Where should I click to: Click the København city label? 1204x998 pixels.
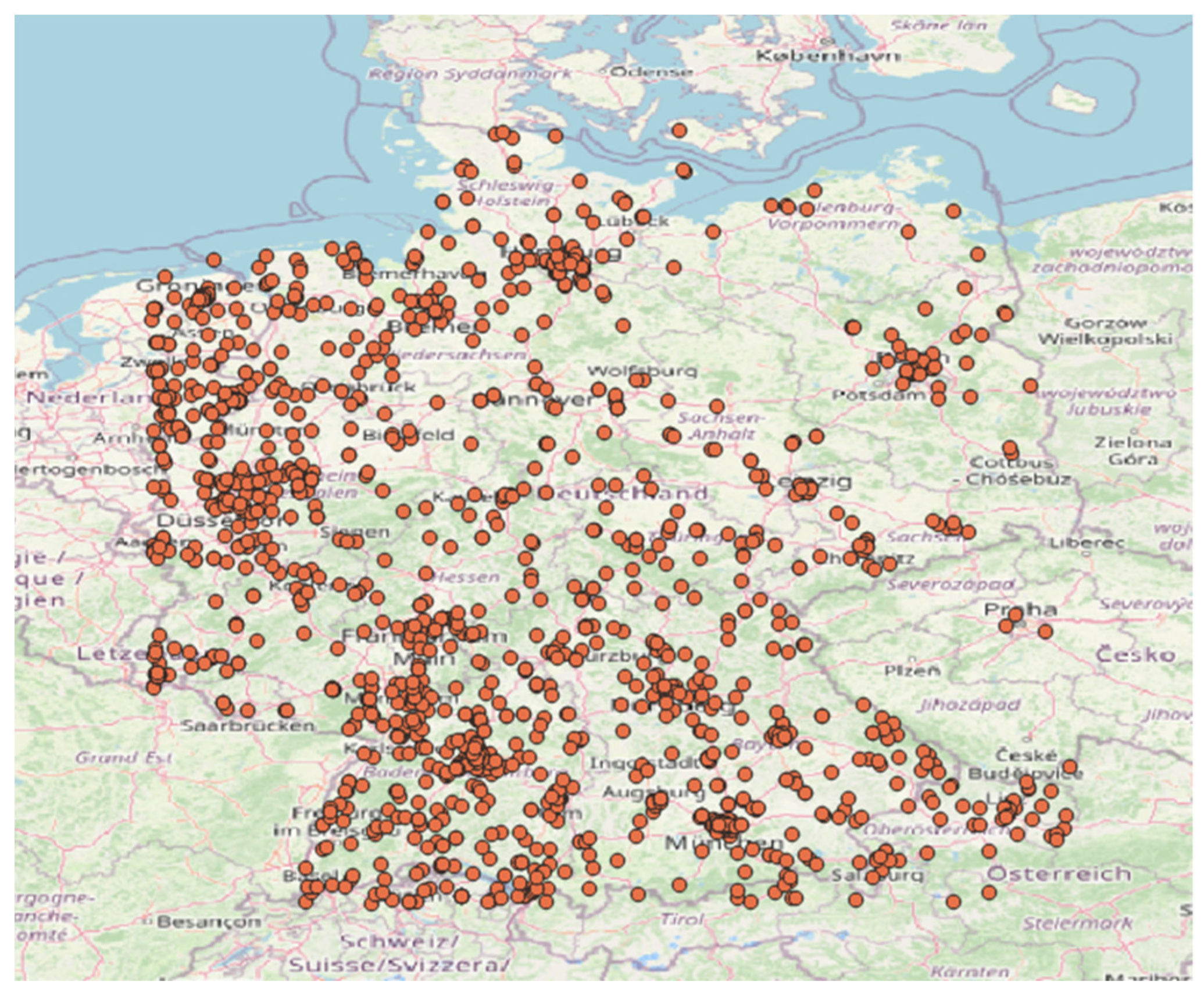click(x=828, y=56)
